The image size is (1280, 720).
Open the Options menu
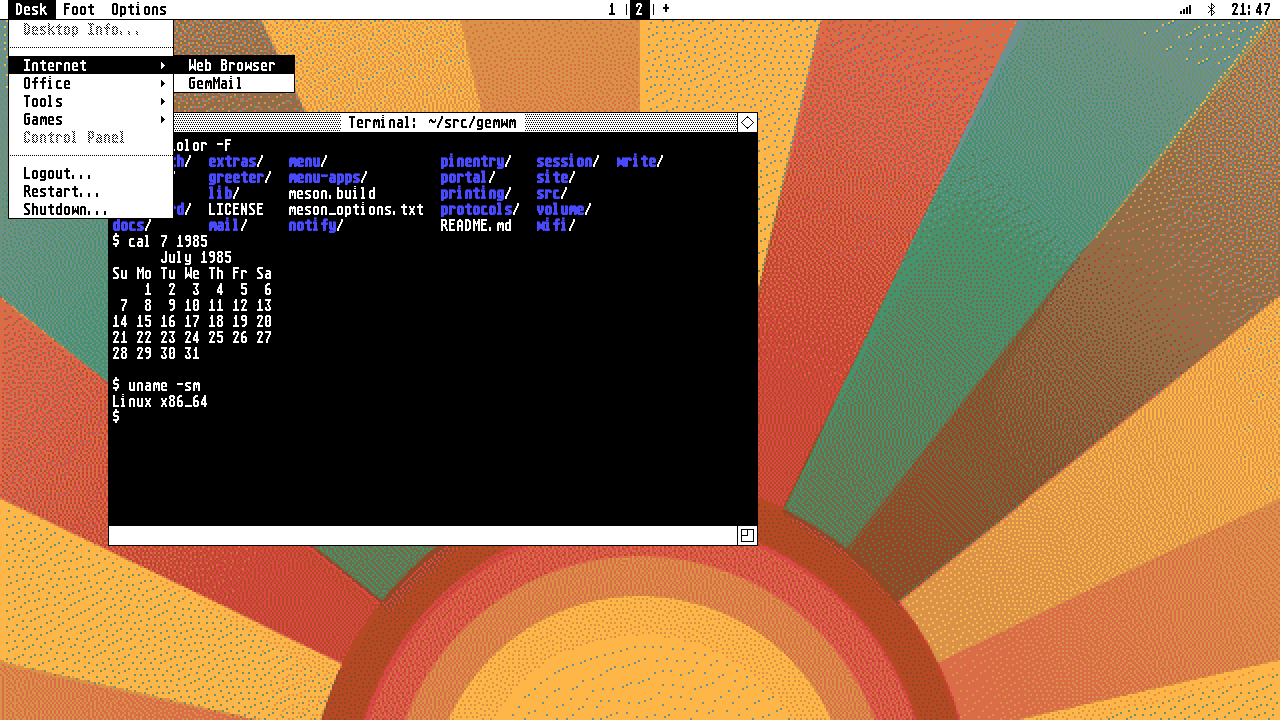point(139,9)
